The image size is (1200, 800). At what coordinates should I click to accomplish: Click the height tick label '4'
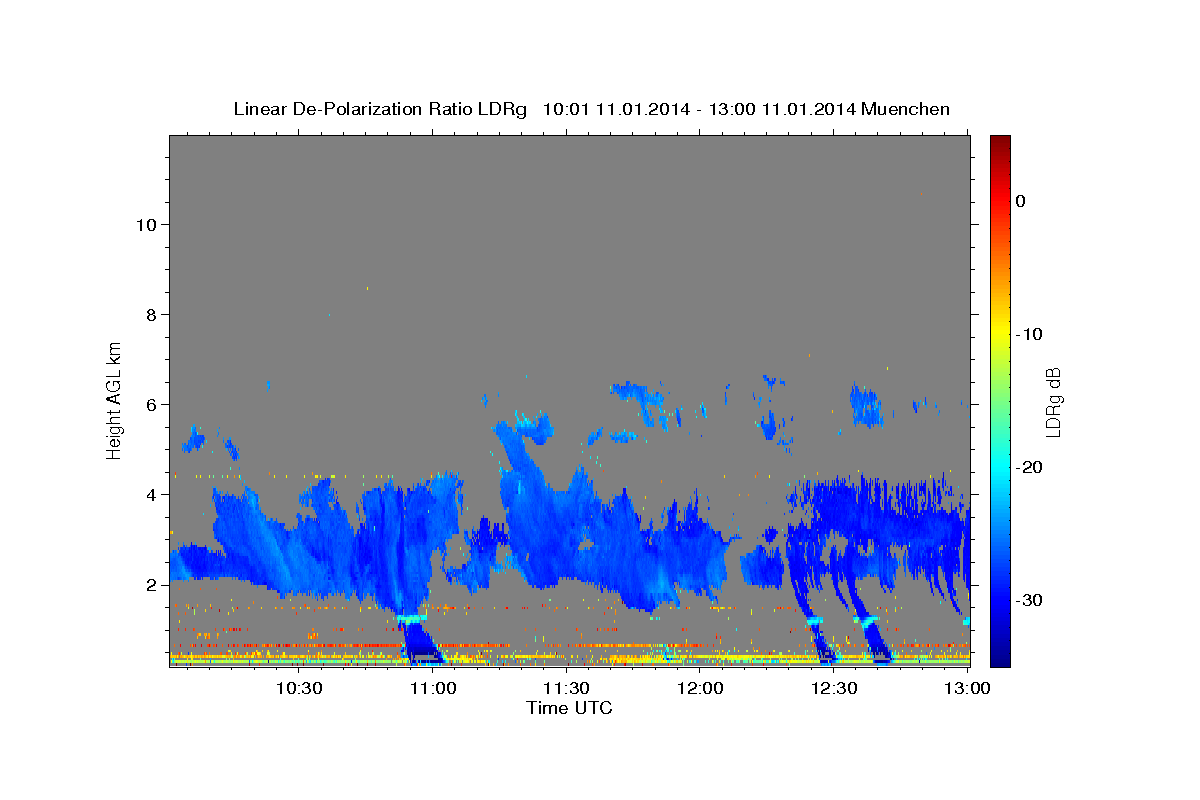(152, 495)
